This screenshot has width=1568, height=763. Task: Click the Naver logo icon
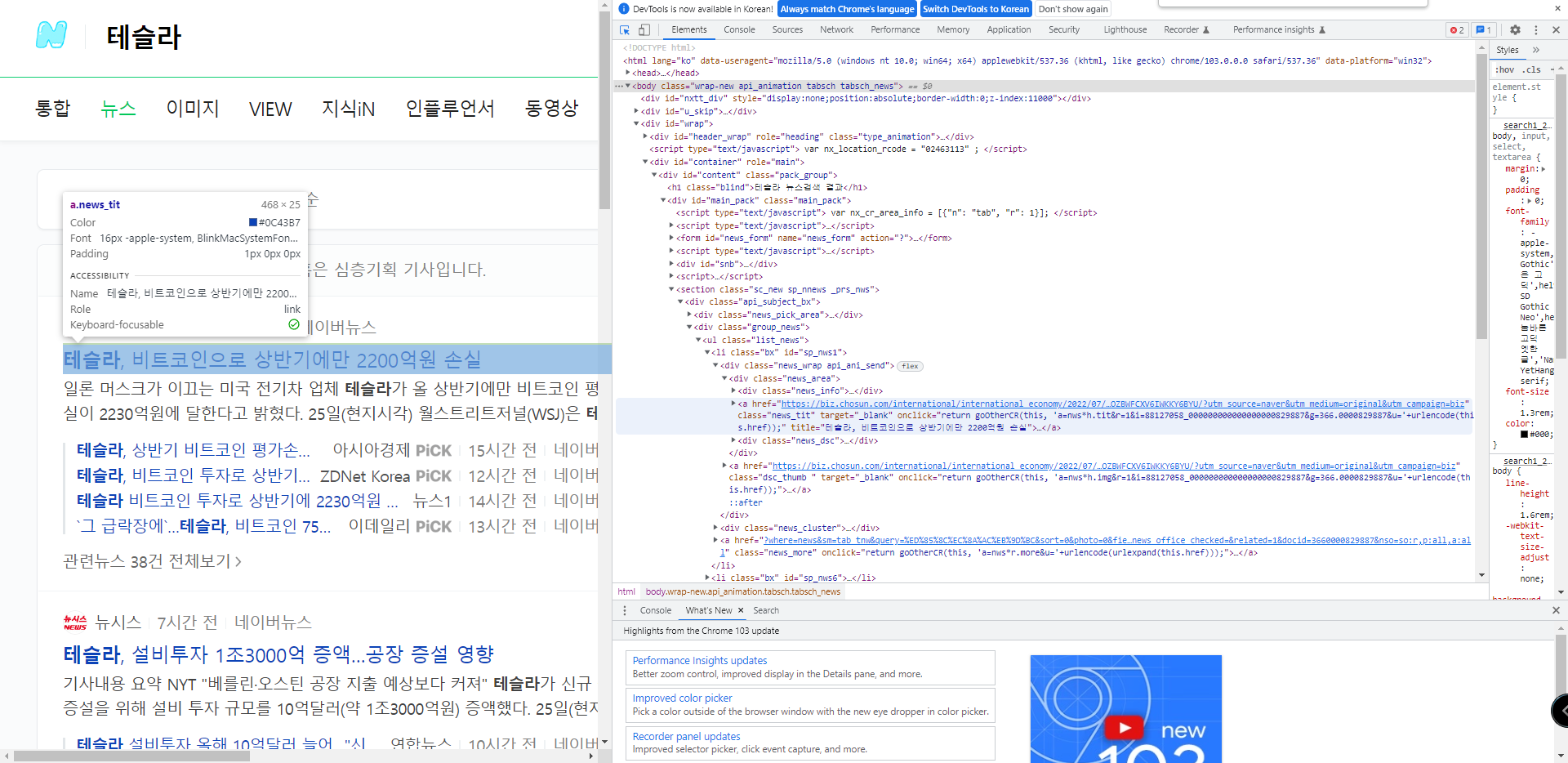(51, 35)
